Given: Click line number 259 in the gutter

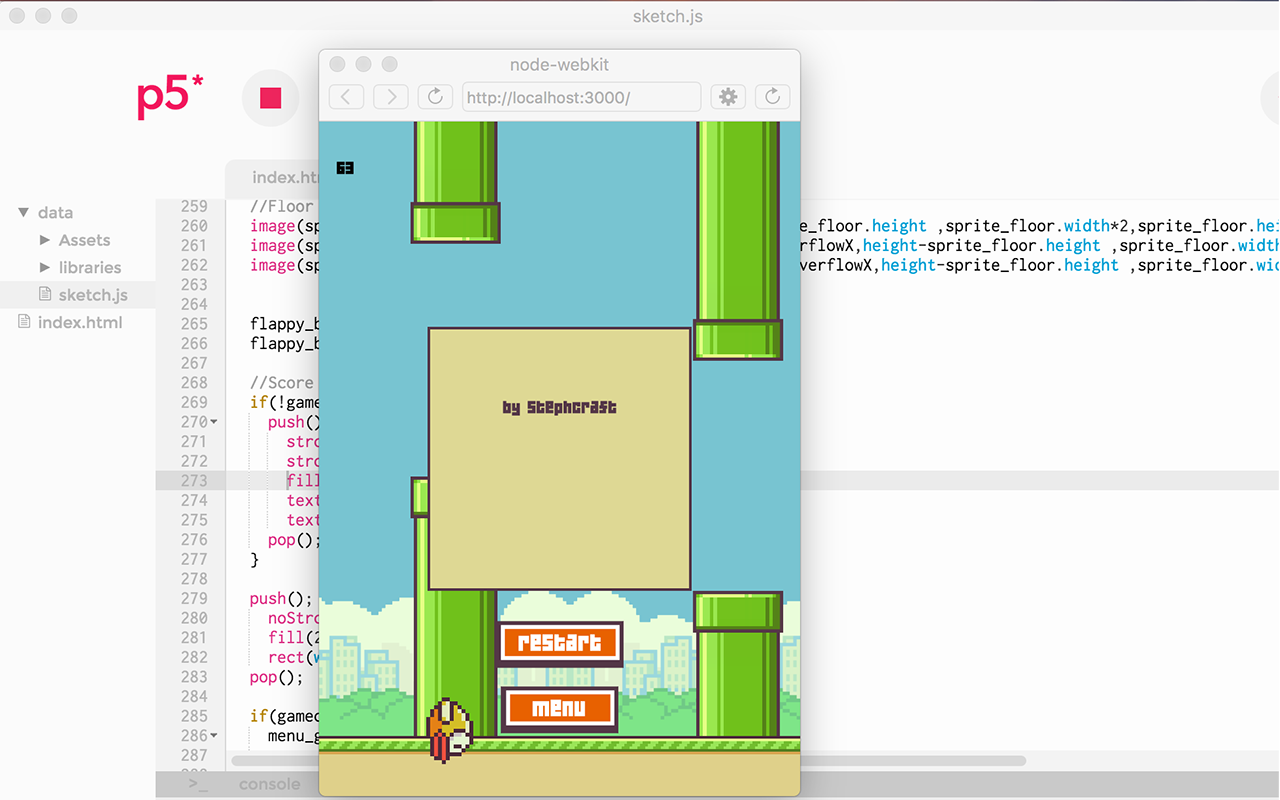Looking at the screenshot, I should 194,206.
